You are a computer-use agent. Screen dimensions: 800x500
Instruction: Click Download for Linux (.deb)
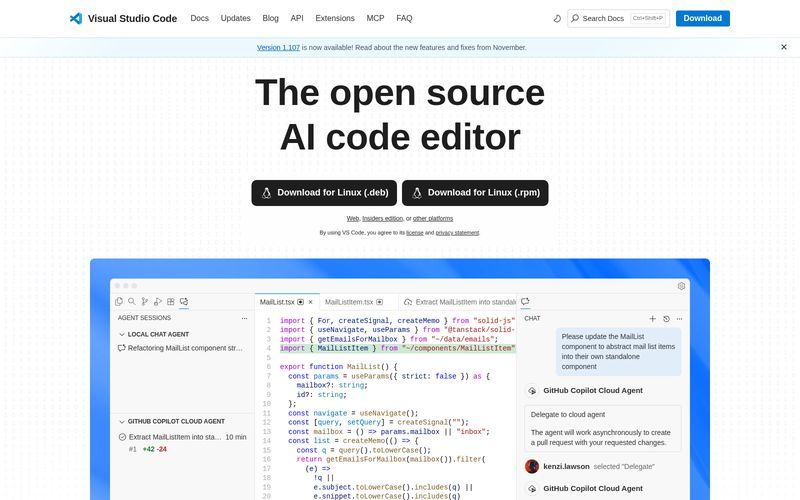[324, 193]
